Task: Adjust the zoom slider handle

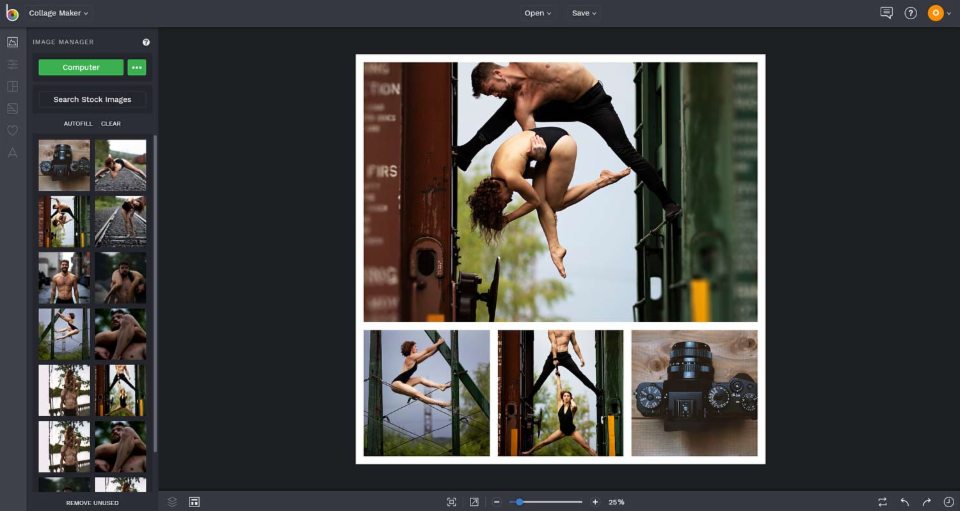Action: [x=519, y=502]
